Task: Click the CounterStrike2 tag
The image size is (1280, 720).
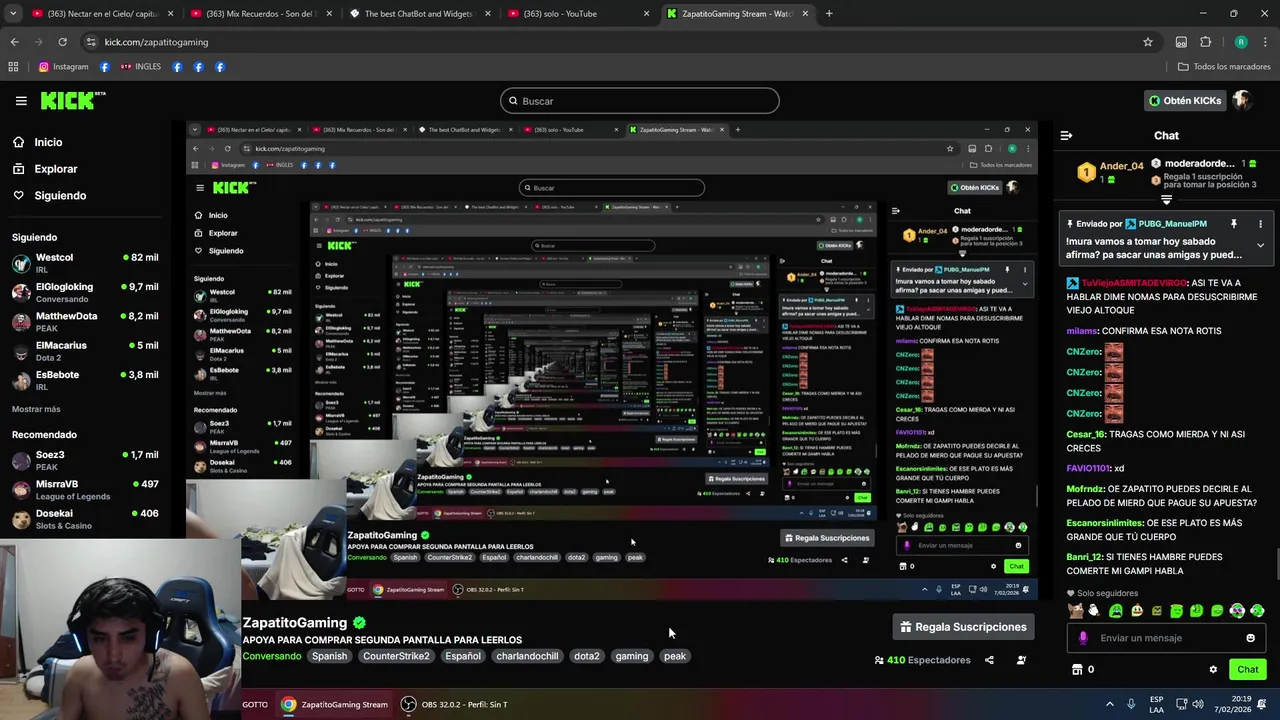Action: [396, 656]
